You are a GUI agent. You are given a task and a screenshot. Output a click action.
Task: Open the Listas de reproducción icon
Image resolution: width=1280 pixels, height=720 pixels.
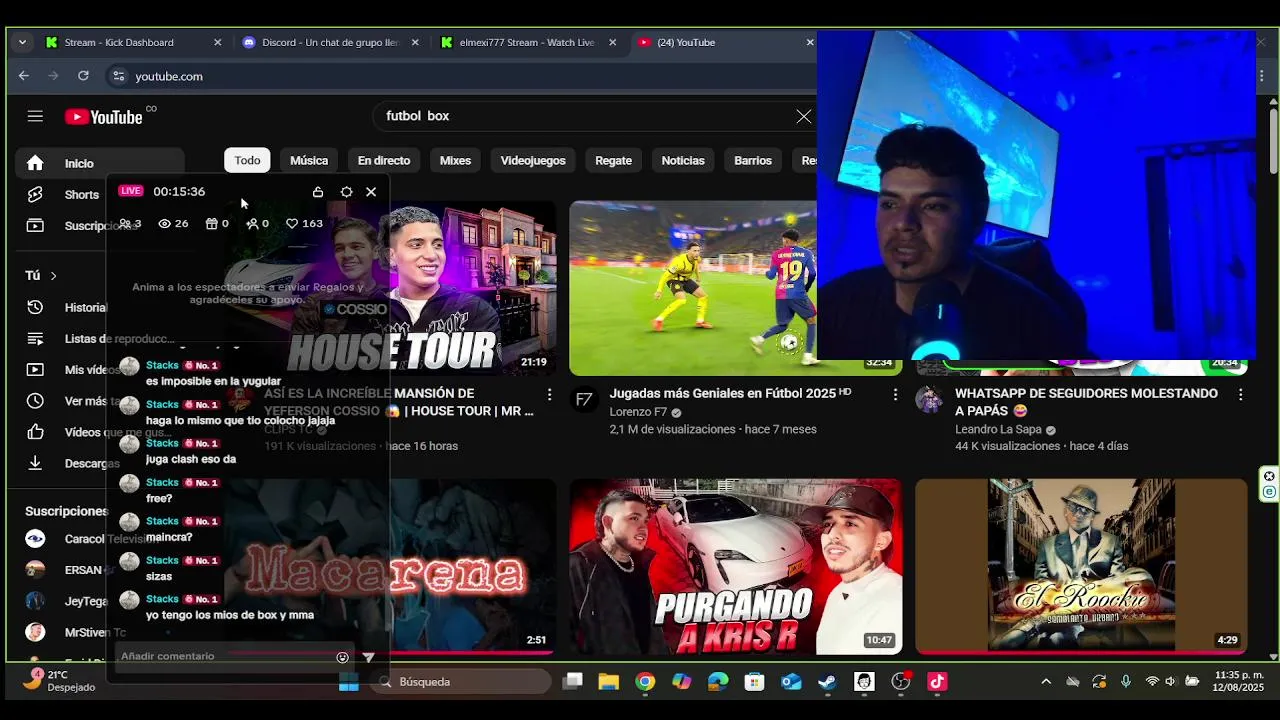35,338
